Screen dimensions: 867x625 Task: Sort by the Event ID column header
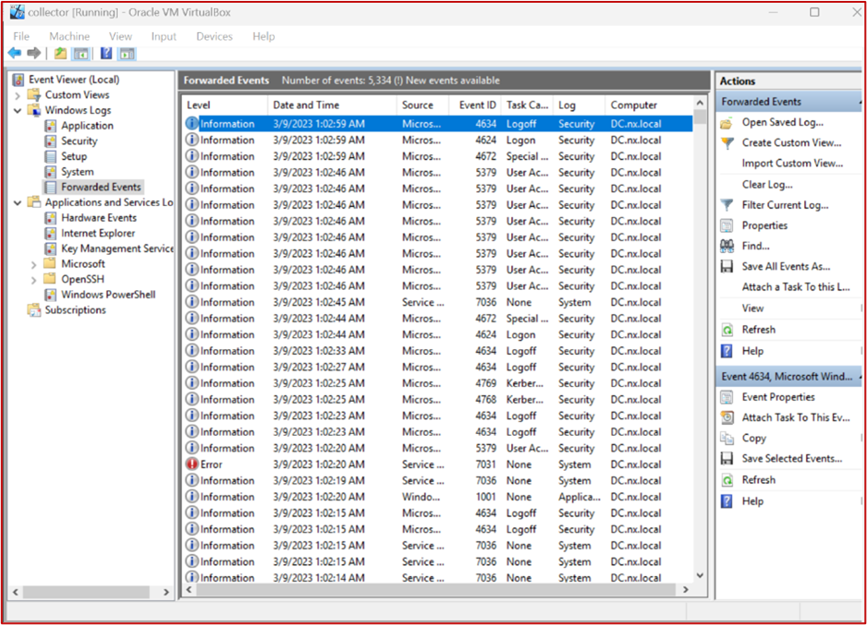coord(474,105)
